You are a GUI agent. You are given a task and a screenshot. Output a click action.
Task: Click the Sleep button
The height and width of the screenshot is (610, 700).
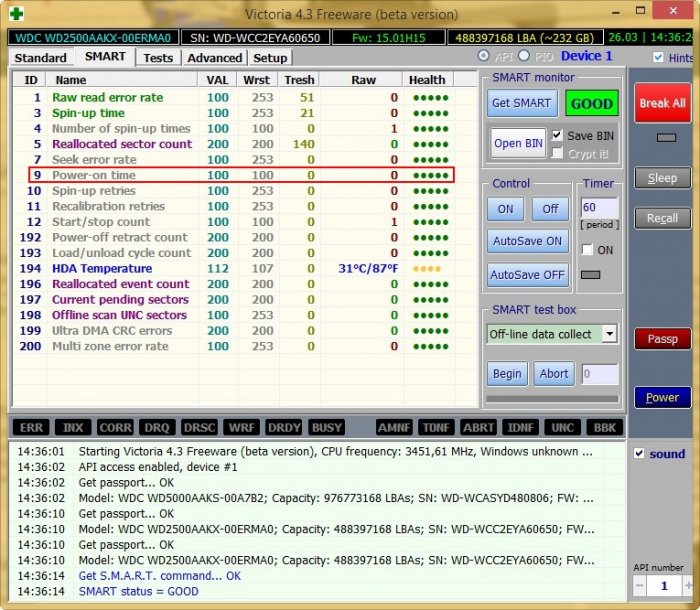pos(662,178)
